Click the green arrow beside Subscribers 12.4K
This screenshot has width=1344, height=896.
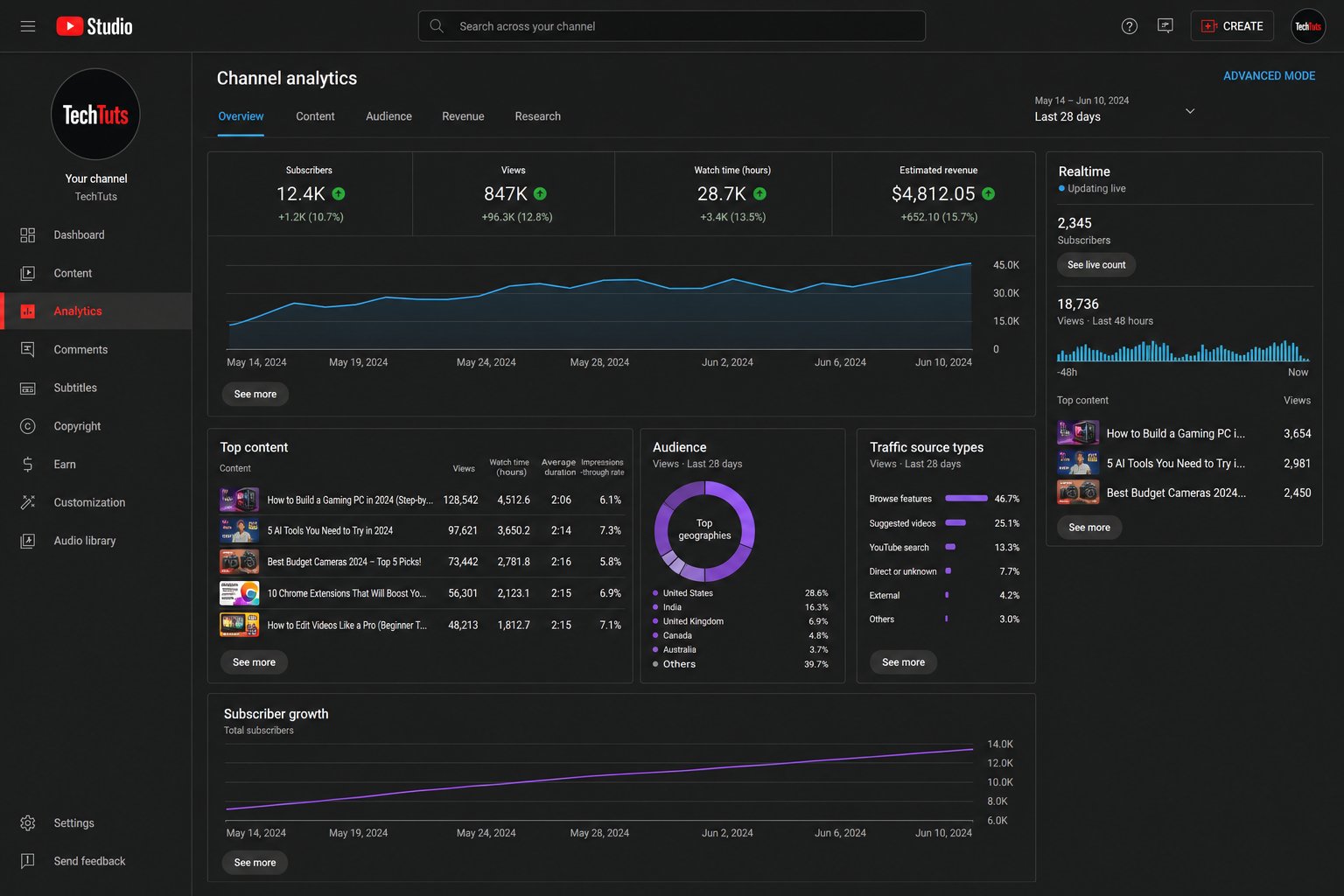[339, 193]
